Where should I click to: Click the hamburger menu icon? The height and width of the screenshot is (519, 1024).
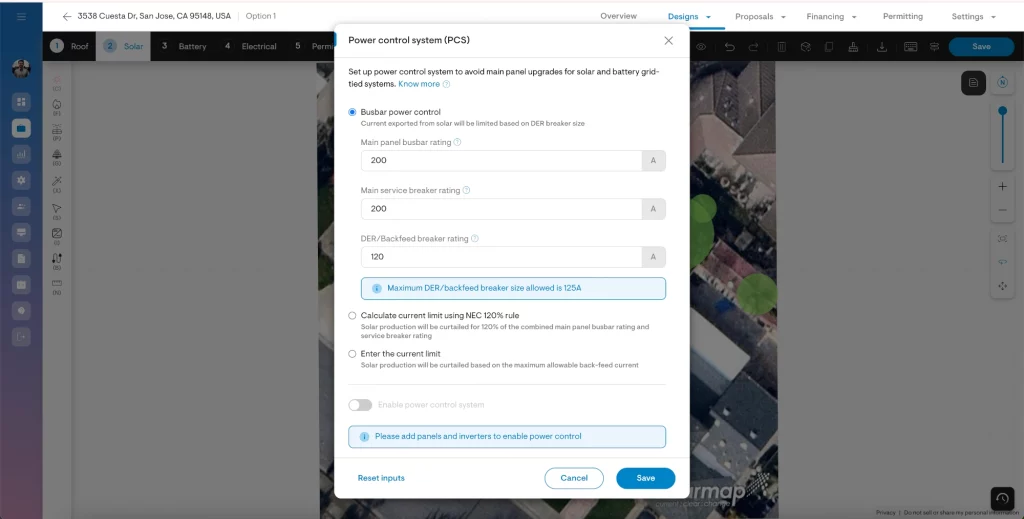(21, 17)
